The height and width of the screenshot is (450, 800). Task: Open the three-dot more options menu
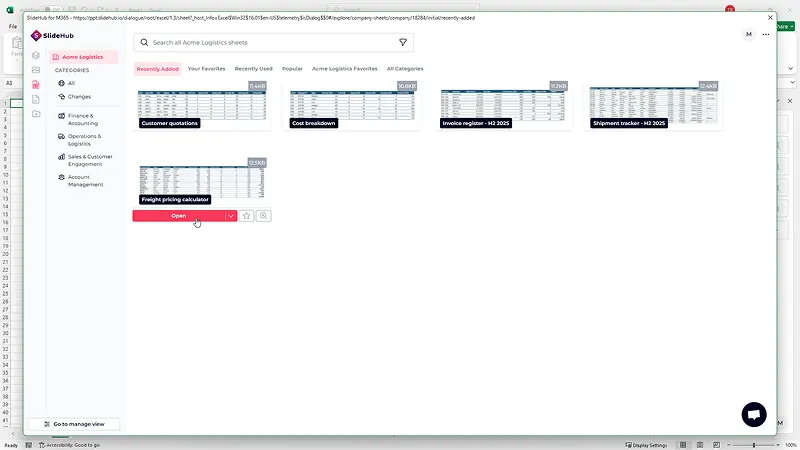766,34
